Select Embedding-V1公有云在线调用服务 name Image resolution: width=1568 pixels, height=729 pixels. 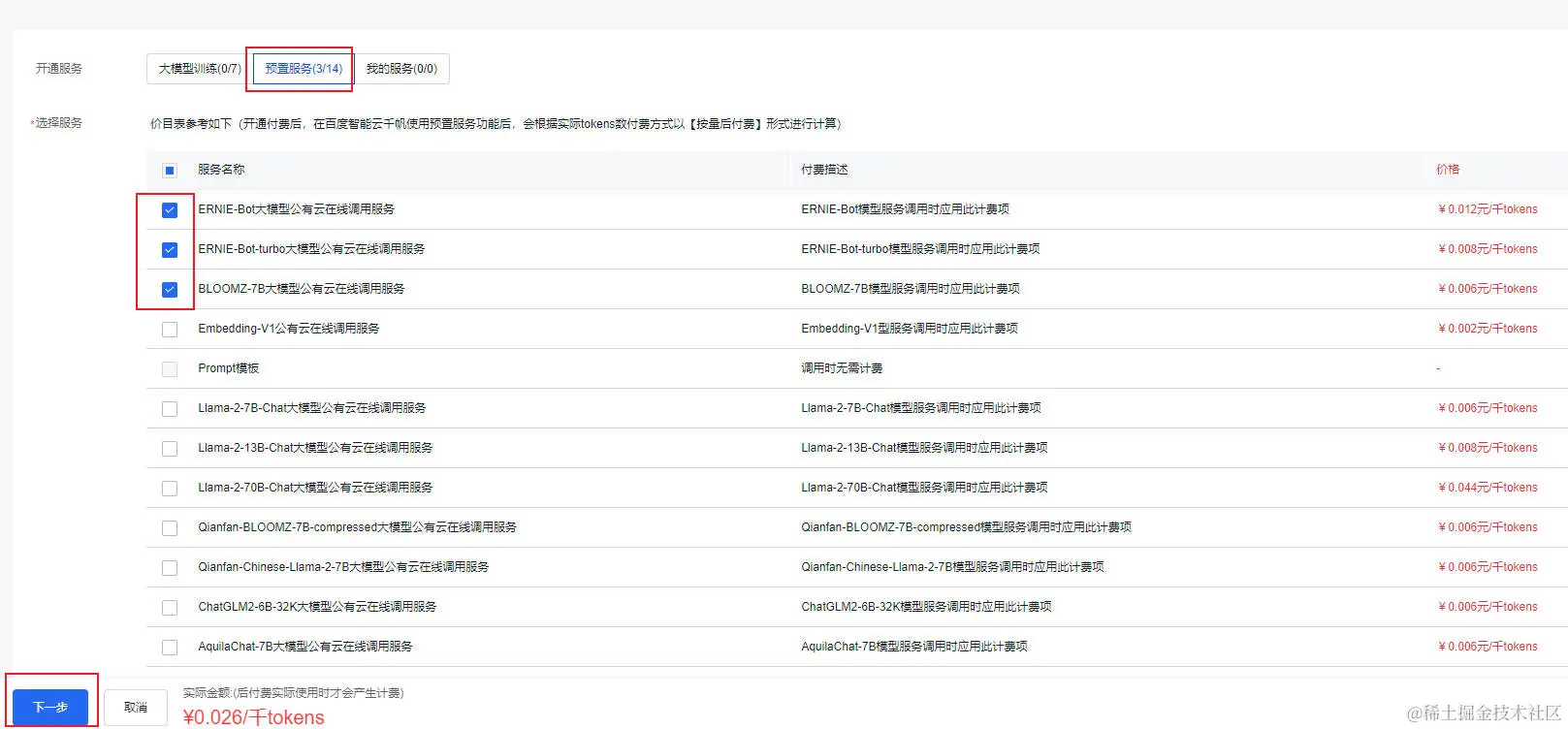coord(289,329)
